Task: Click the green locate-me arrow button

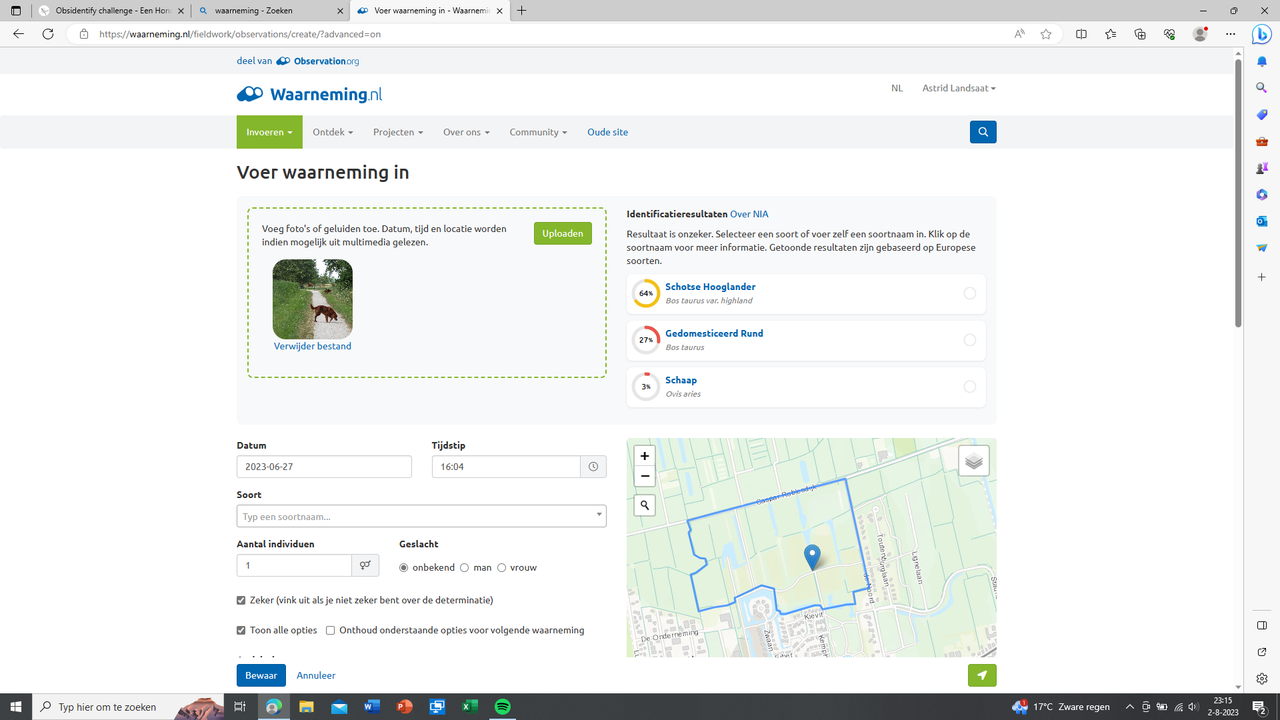Action: point(982,675)
